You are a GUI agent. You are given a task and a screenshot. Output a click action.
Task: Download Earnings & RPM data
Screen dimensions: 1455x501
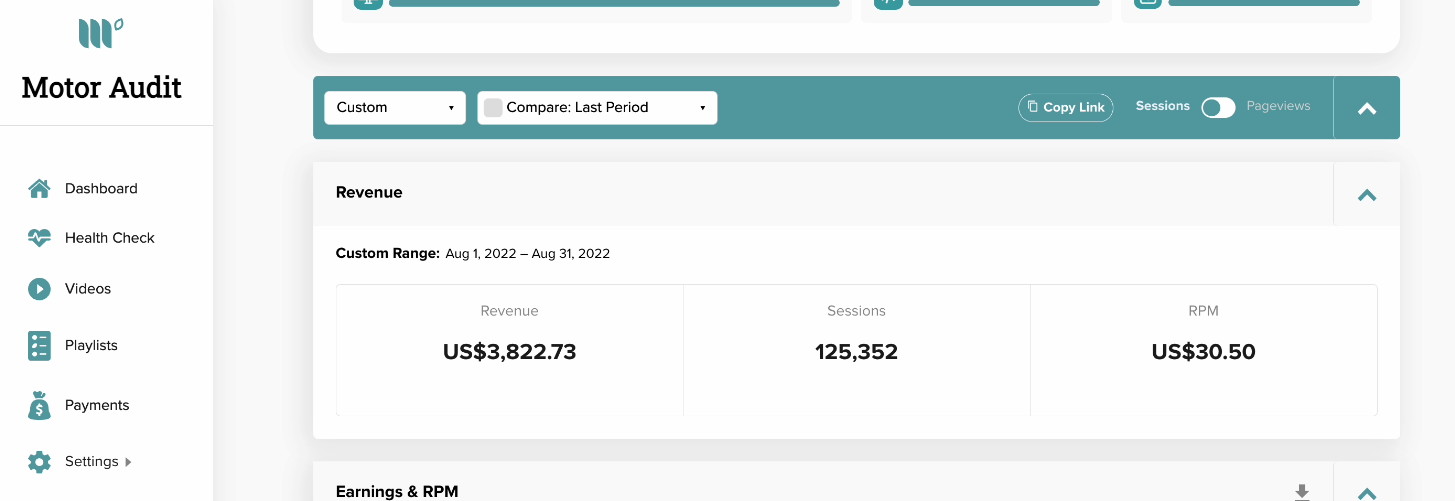coord(1301,491)
